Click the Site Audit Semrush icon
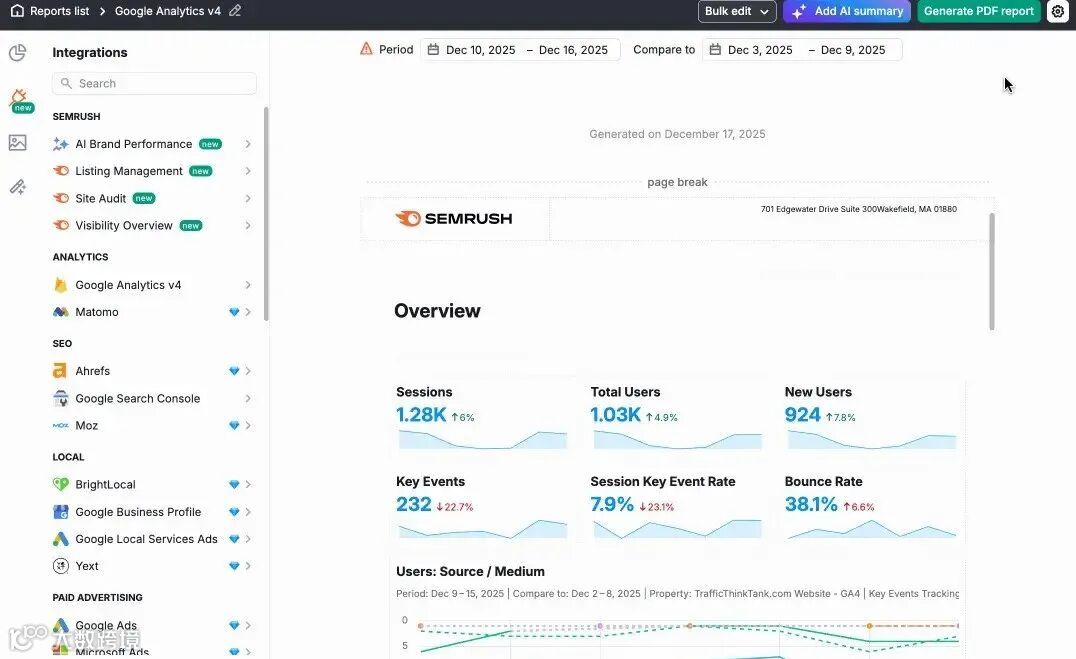The image size is (1076, 659). (60, 198)
